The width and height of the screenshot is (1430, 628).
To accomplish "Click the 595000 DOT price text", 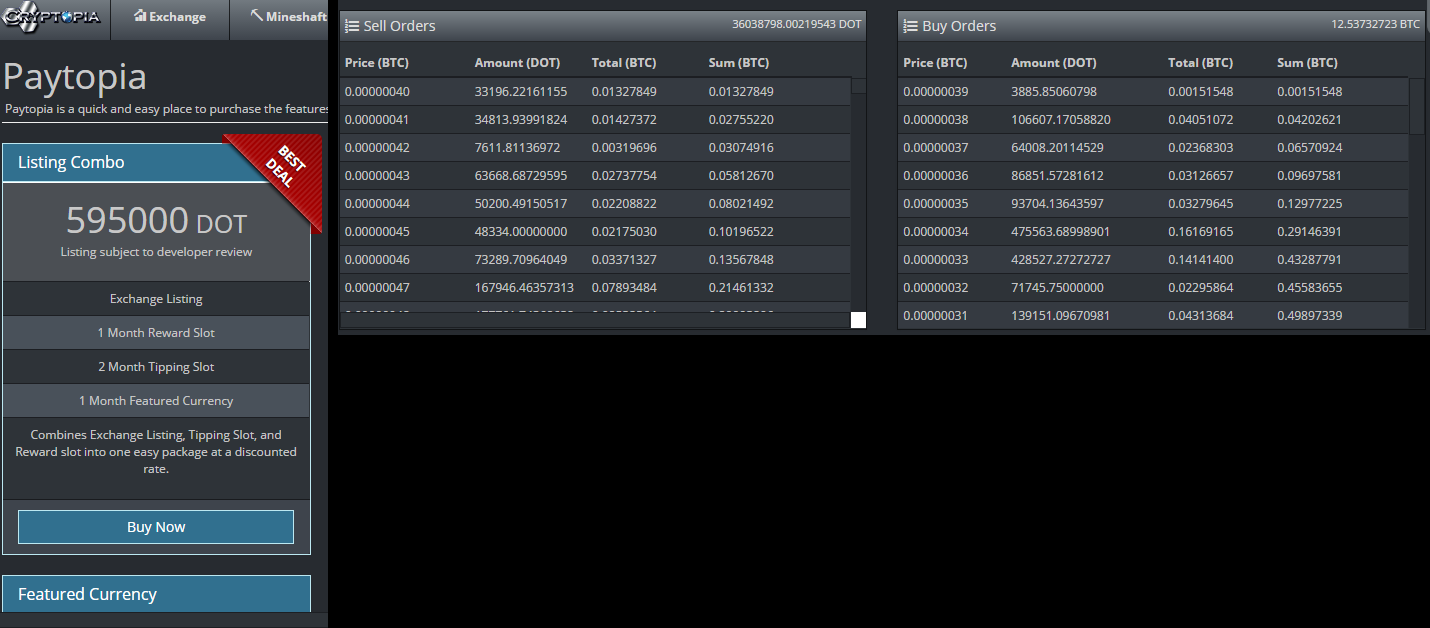I will [156, 219].
